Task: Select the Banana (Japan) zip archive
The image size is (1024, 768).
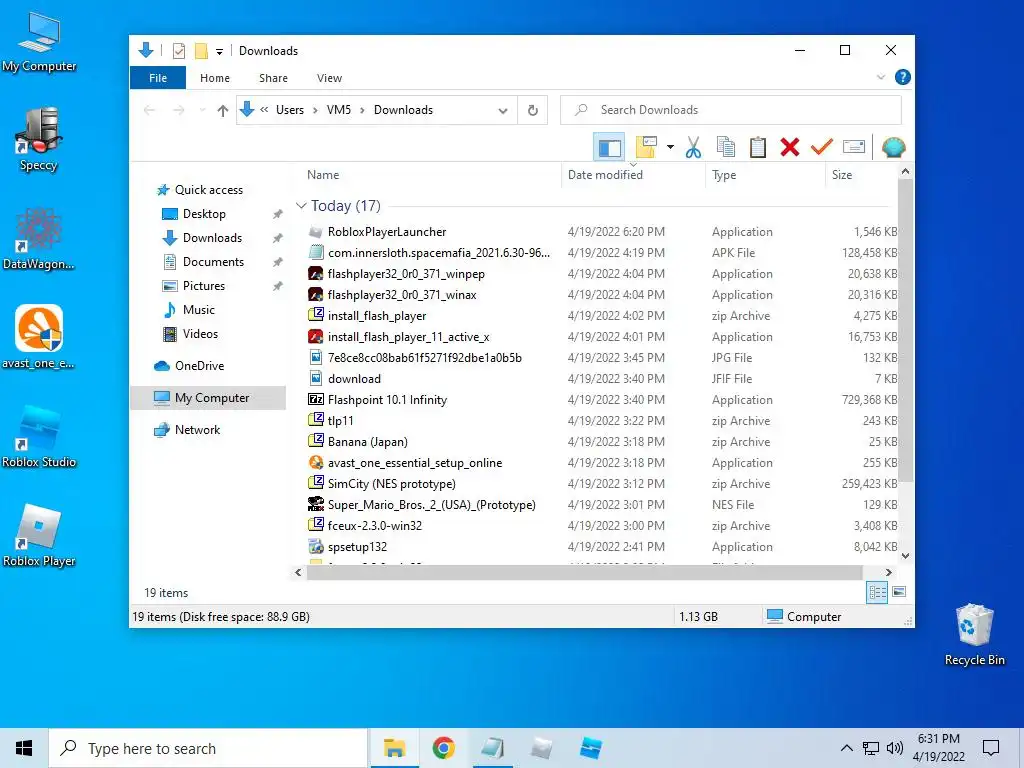Action: [367, 442]
